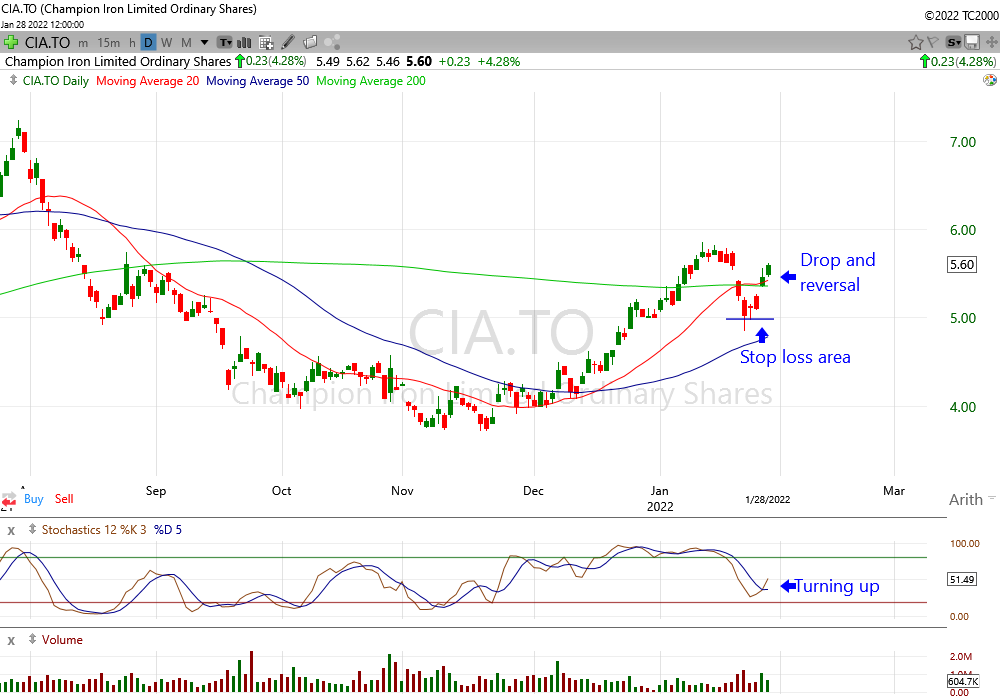Open the Arith scale type dropdown
The width and height of the screenshot is (1000, 700).
[x=972, y=499]
